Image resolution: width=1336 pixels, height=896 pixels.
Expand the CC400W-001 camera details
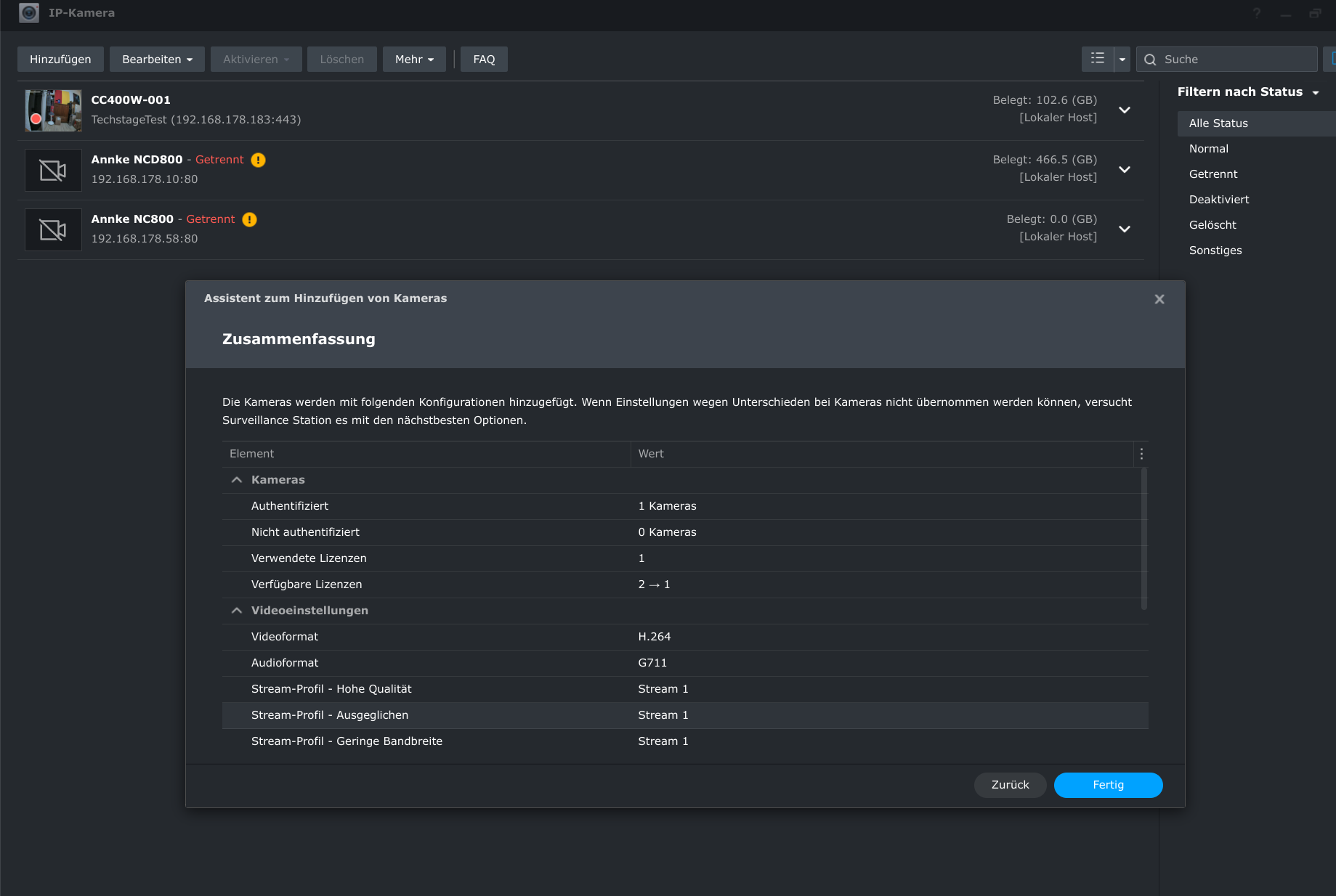1125,110
